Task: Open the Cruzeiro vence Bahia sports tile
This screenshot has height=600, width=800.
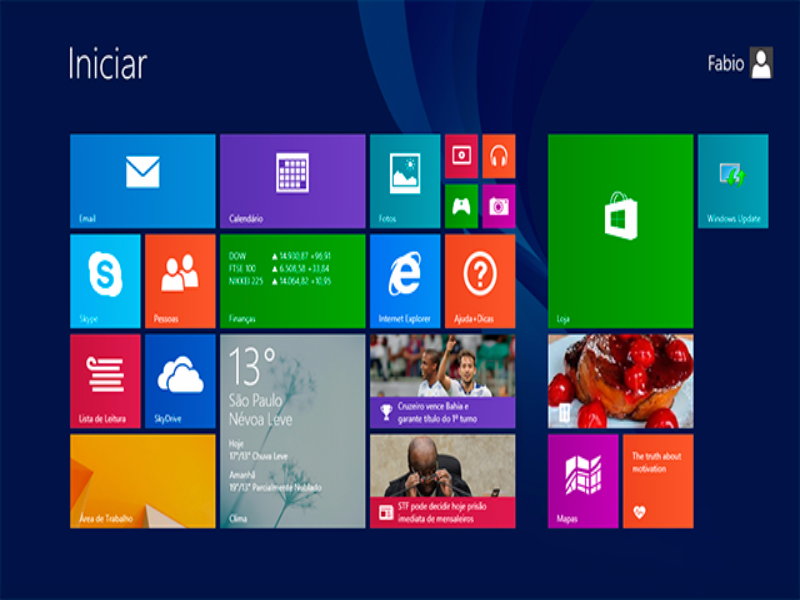Action: click(443, 381)
